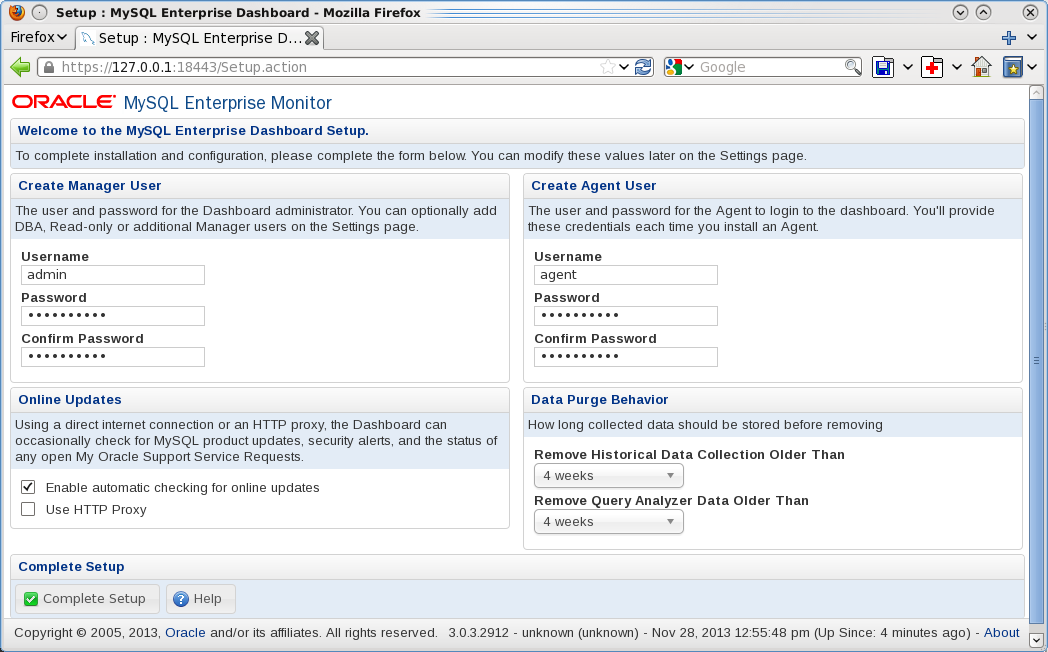Screen dimensions: 1048x652
Task: Click the Create Manager User heading
Action: click(x=90, y=186)
